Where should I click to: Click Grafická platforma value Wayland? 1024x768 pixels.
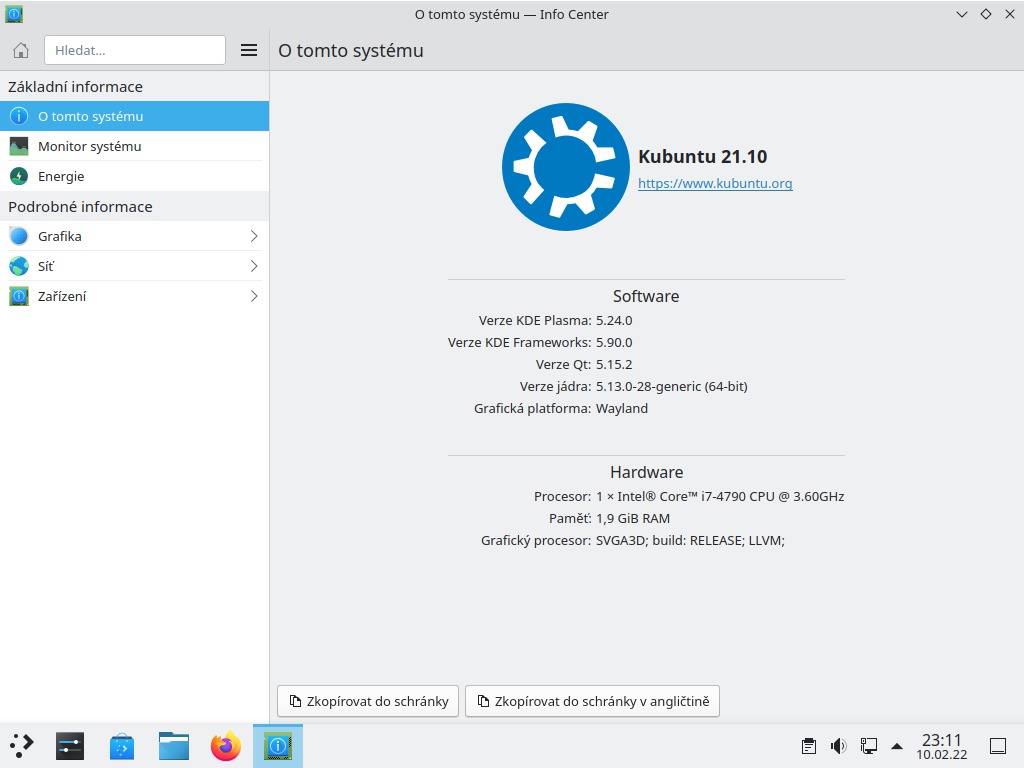622,409
